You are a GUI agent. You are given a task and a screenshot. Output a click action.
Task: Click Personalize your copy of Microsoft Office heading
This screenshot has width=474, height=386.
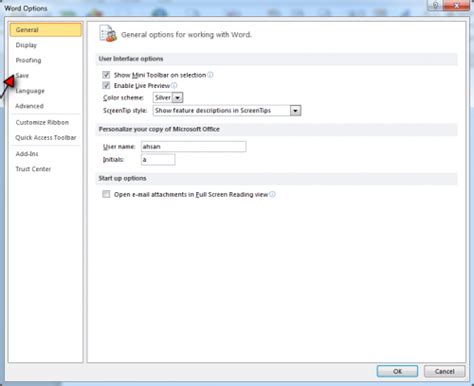tap(159, 129)
